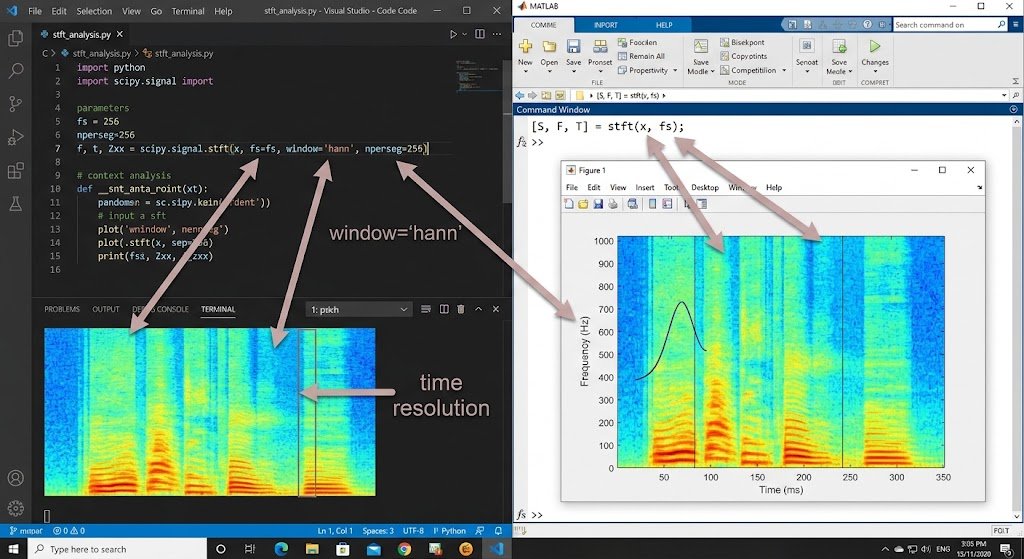The image size is (1024, 559).
Task: Click the Pronset icon in MATLAB ribbon
Action: pyautogui.click(x=600, y=46)
